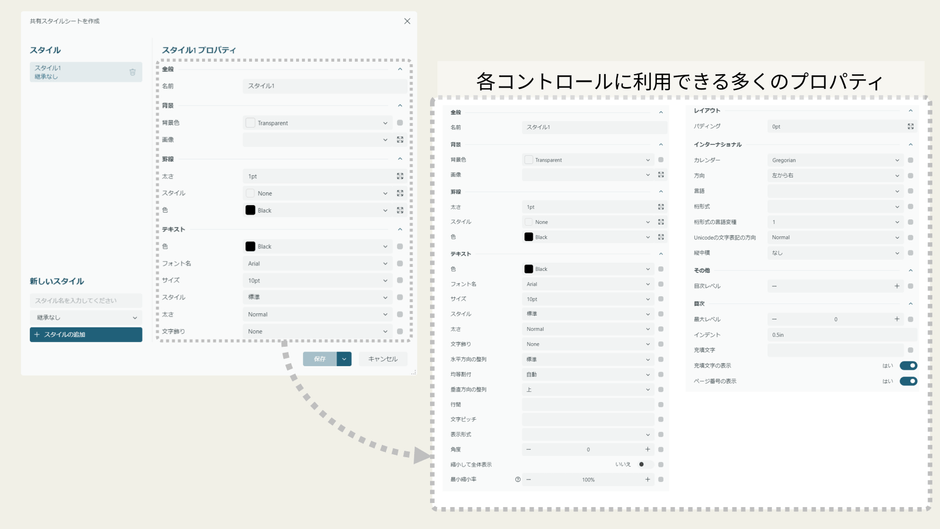
Task: Open the 継承なし dropdown under 新しいスタイル
Action: tap(85, 317)
